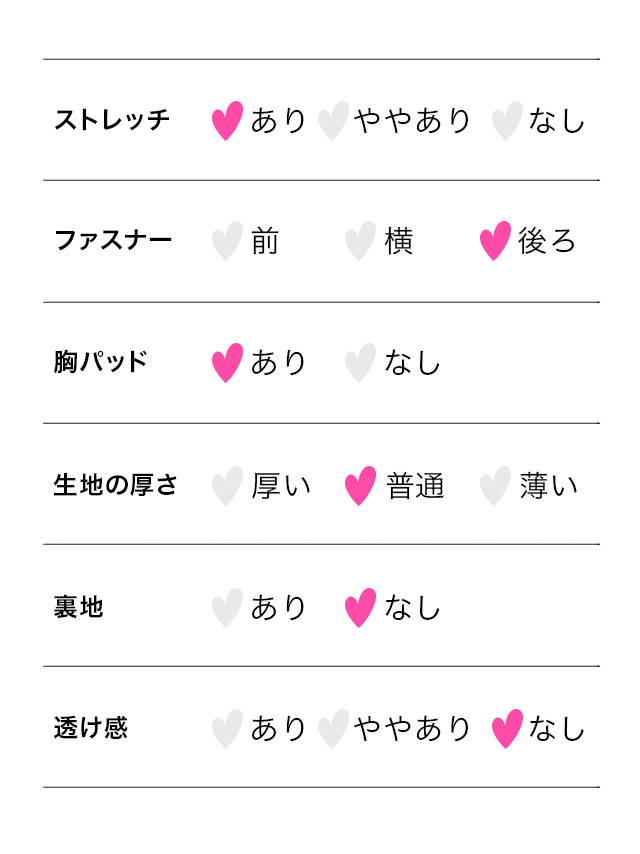The image size is (640, 854).
Task: Choose the 厚い heart for 生地の厚さ
Action: (227, 485)
